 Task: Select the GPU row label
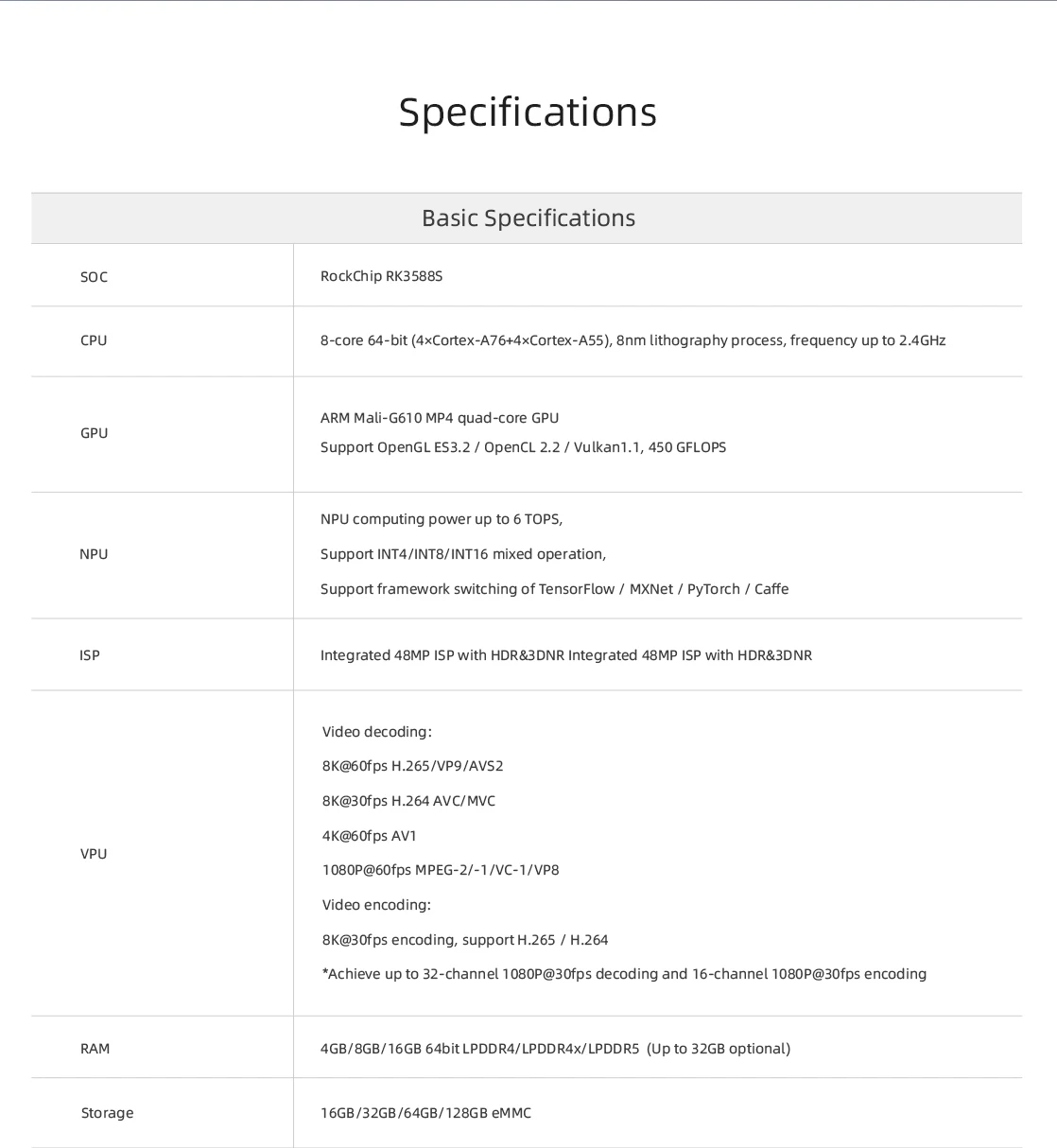[x=94, y=433]
